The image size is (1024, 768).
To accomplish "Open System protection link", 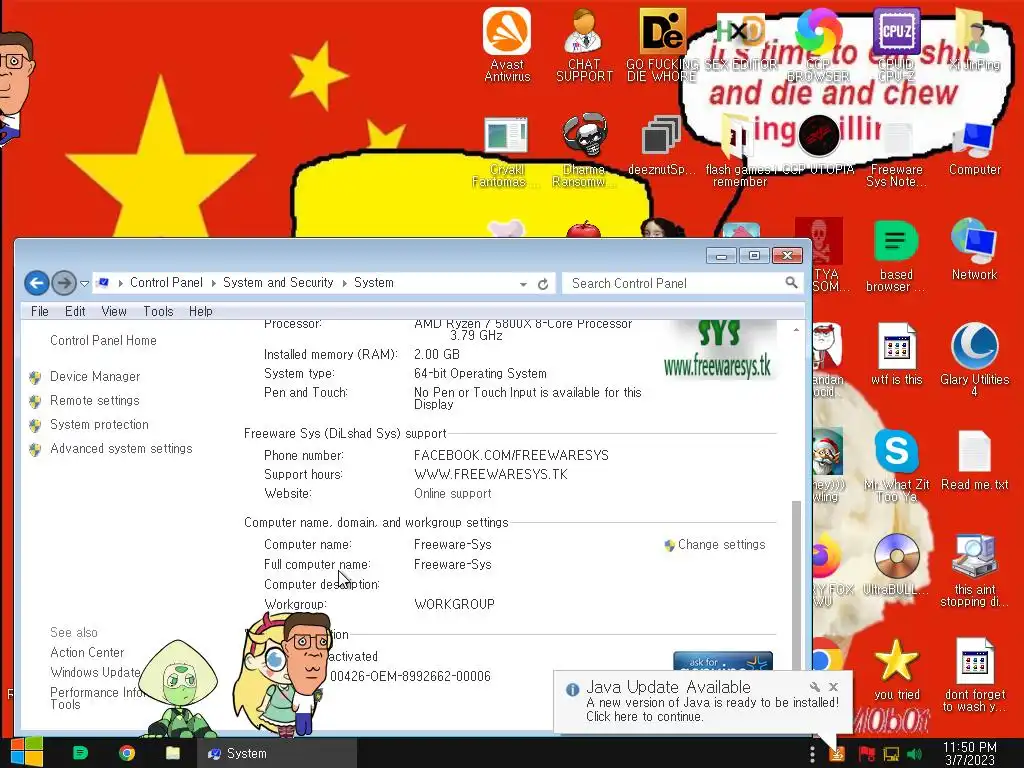I will (99, 424).
